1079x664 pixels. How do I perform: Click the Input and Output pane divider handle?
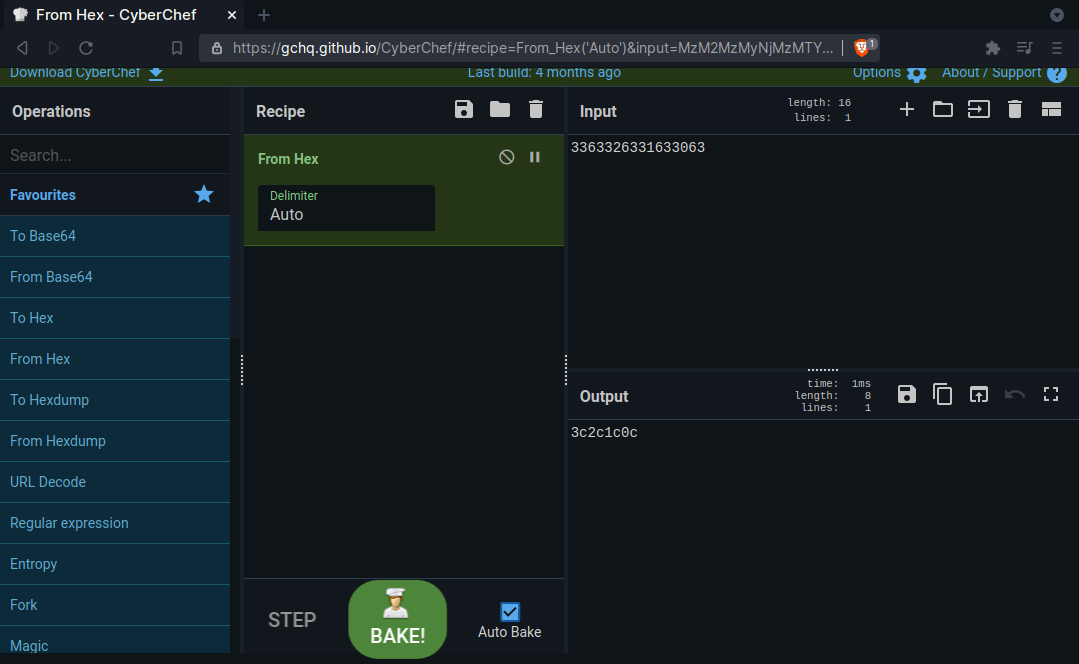822,370
